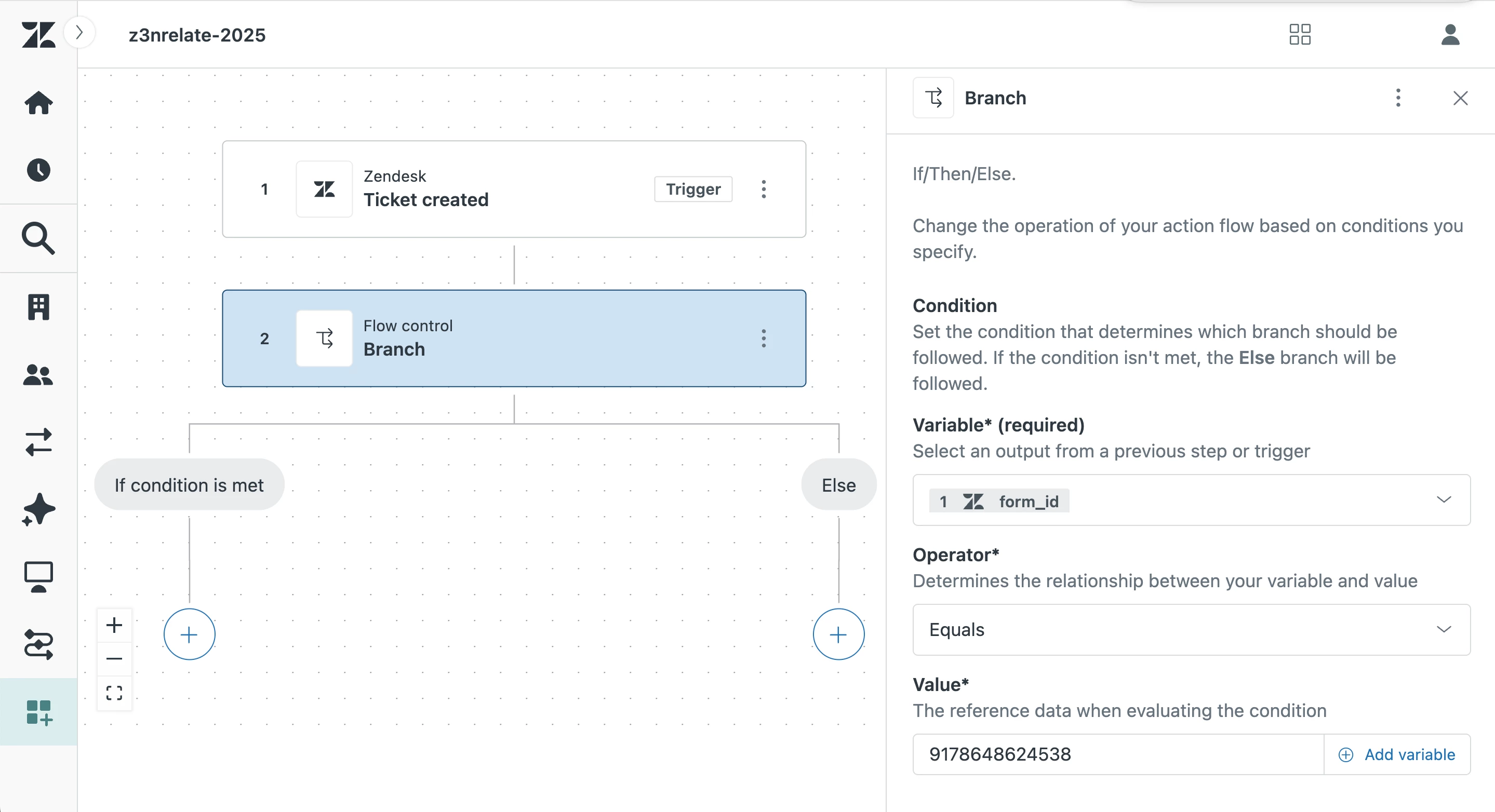Open the Equals Operator dropdown
This screenshot has width=1495, height=812.
click(x=1191, y=630)
